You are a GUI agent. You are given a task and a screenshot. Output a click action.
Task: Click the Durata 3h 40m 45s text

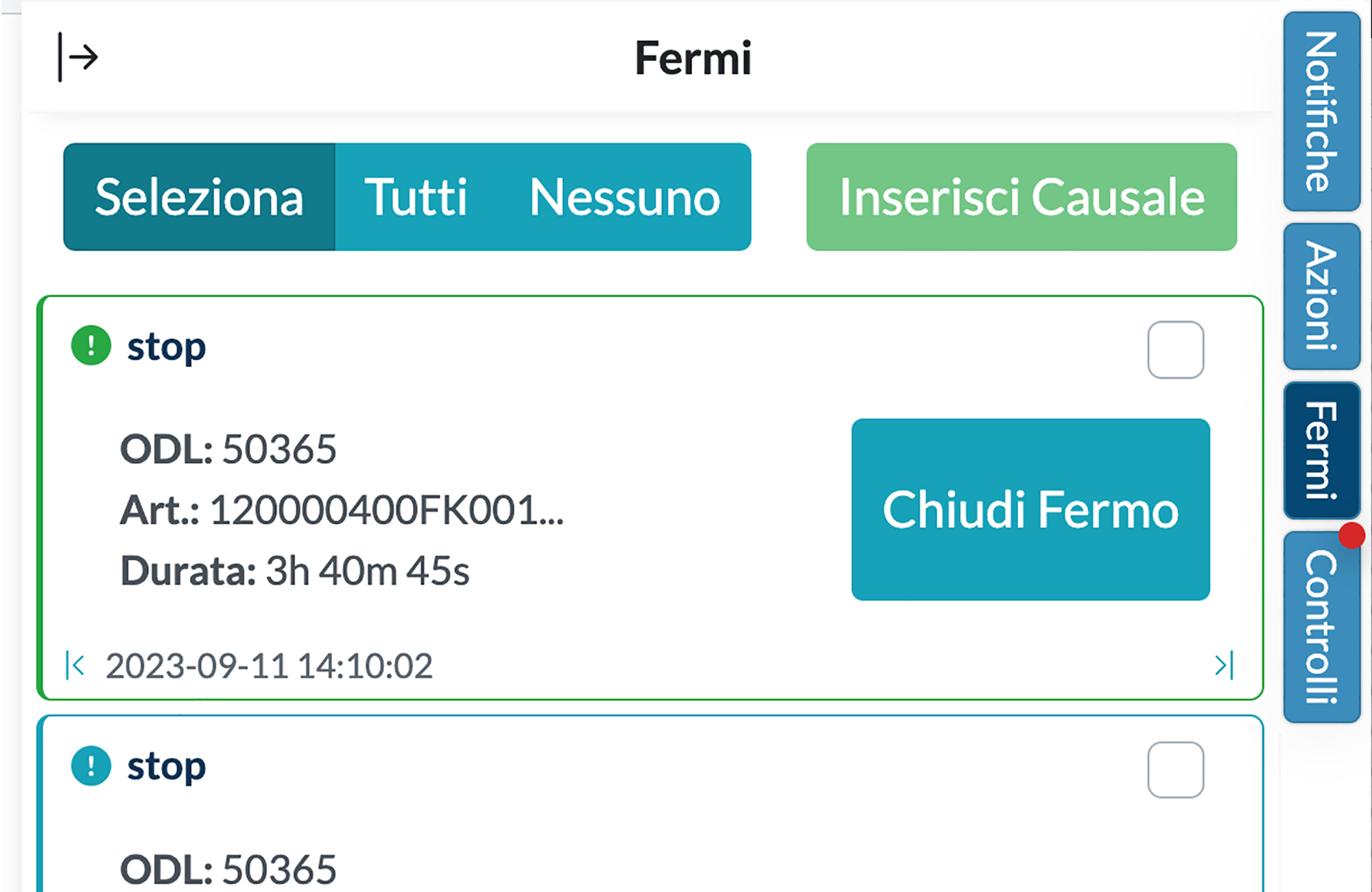click(295, 571)
